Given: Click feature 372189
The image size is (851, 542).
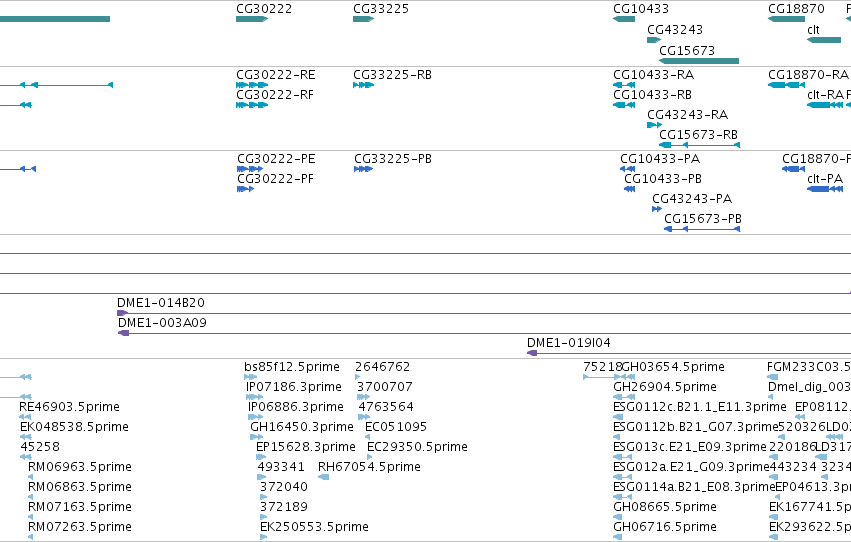Looking at the screenshot, I should pyautogui.click(x=284, y=507).
